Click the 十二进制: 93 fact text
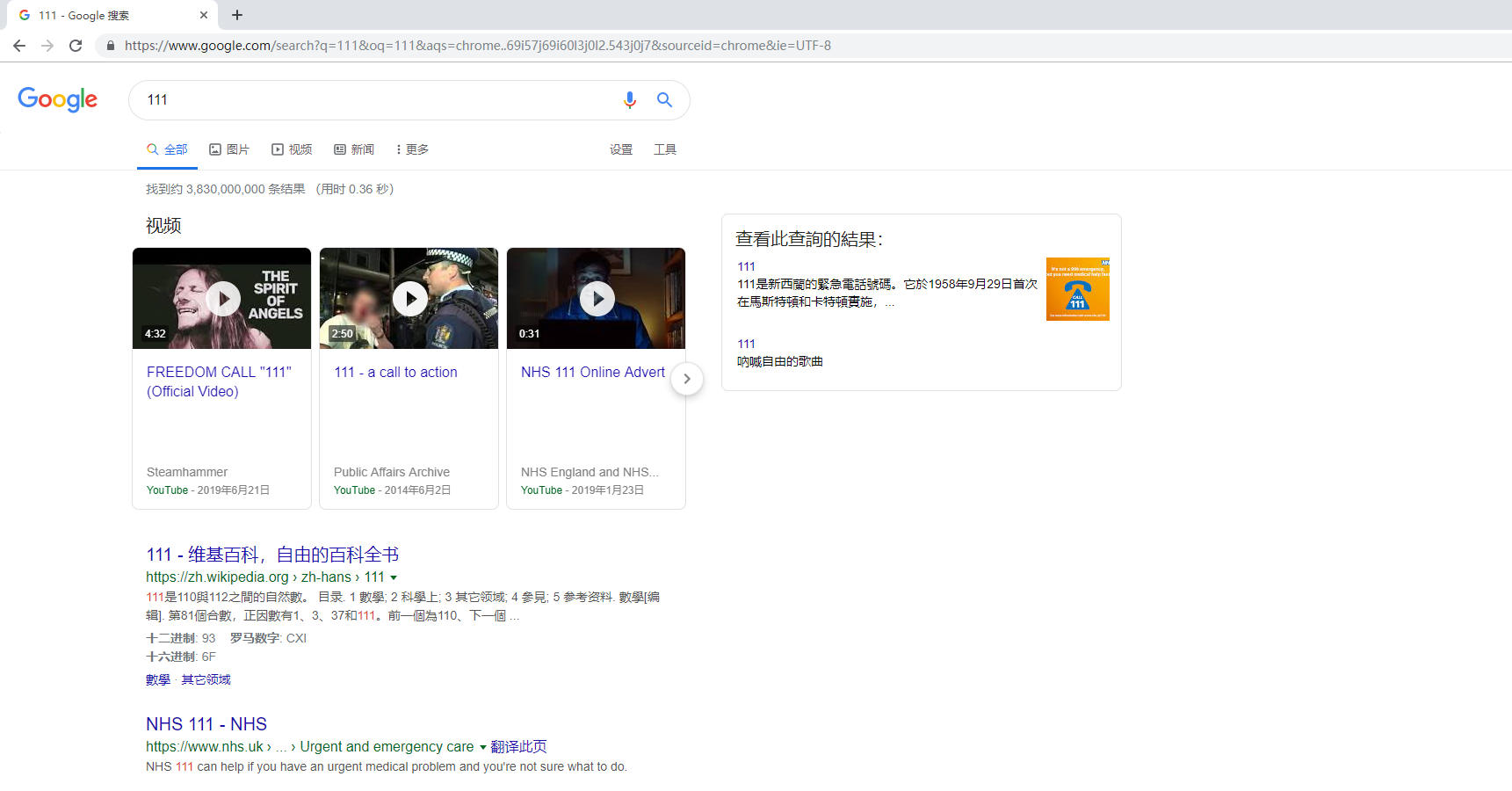 click(x=180, y=638)
